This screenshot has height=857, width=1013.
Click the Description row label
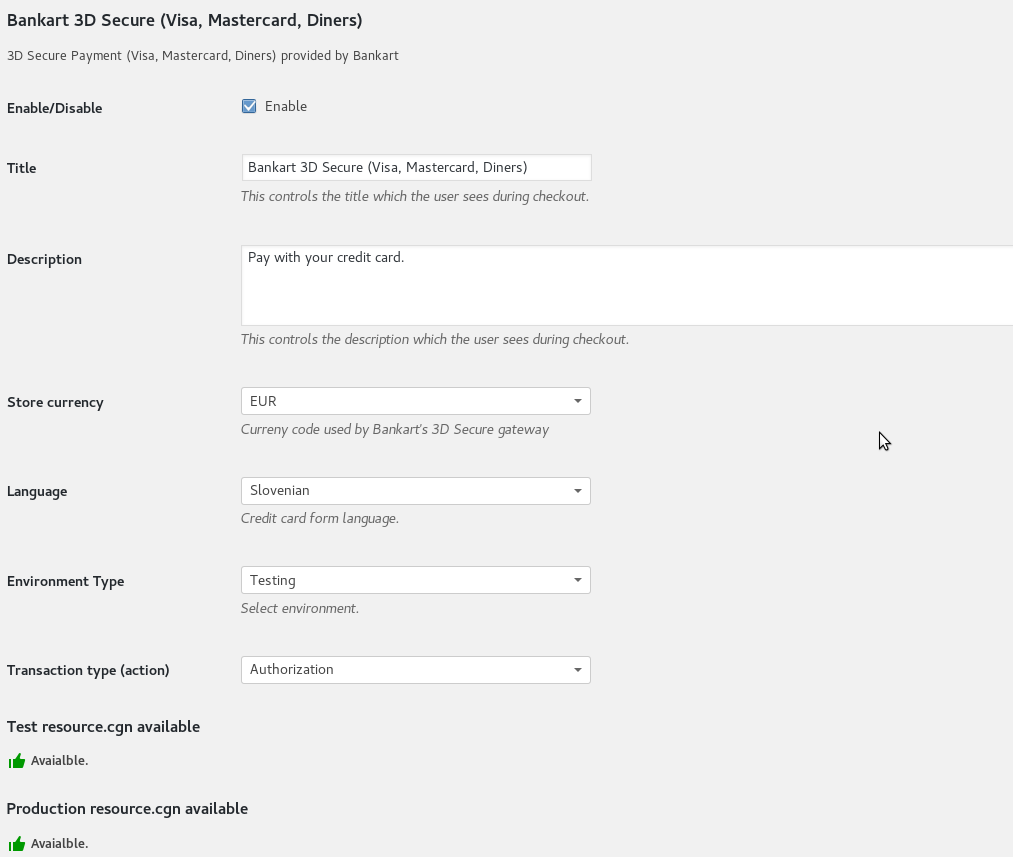pos(44,259)
